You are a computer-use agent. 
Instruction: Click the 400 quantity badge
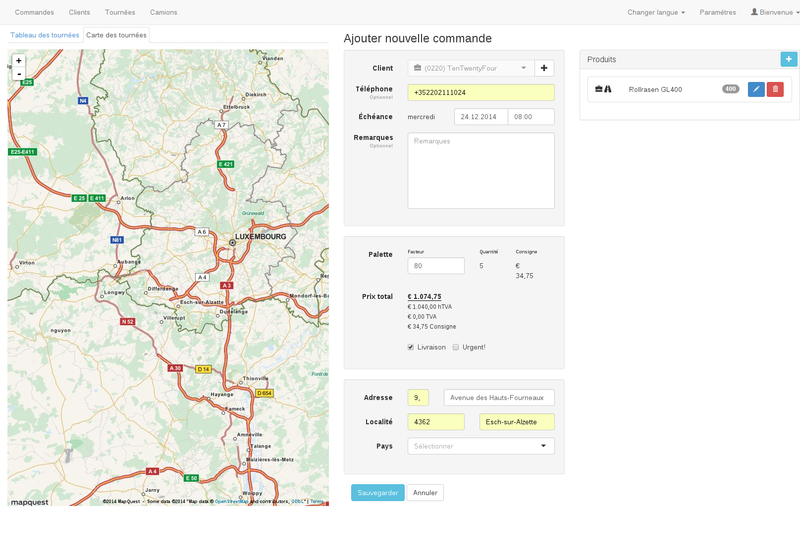[731, 89]
